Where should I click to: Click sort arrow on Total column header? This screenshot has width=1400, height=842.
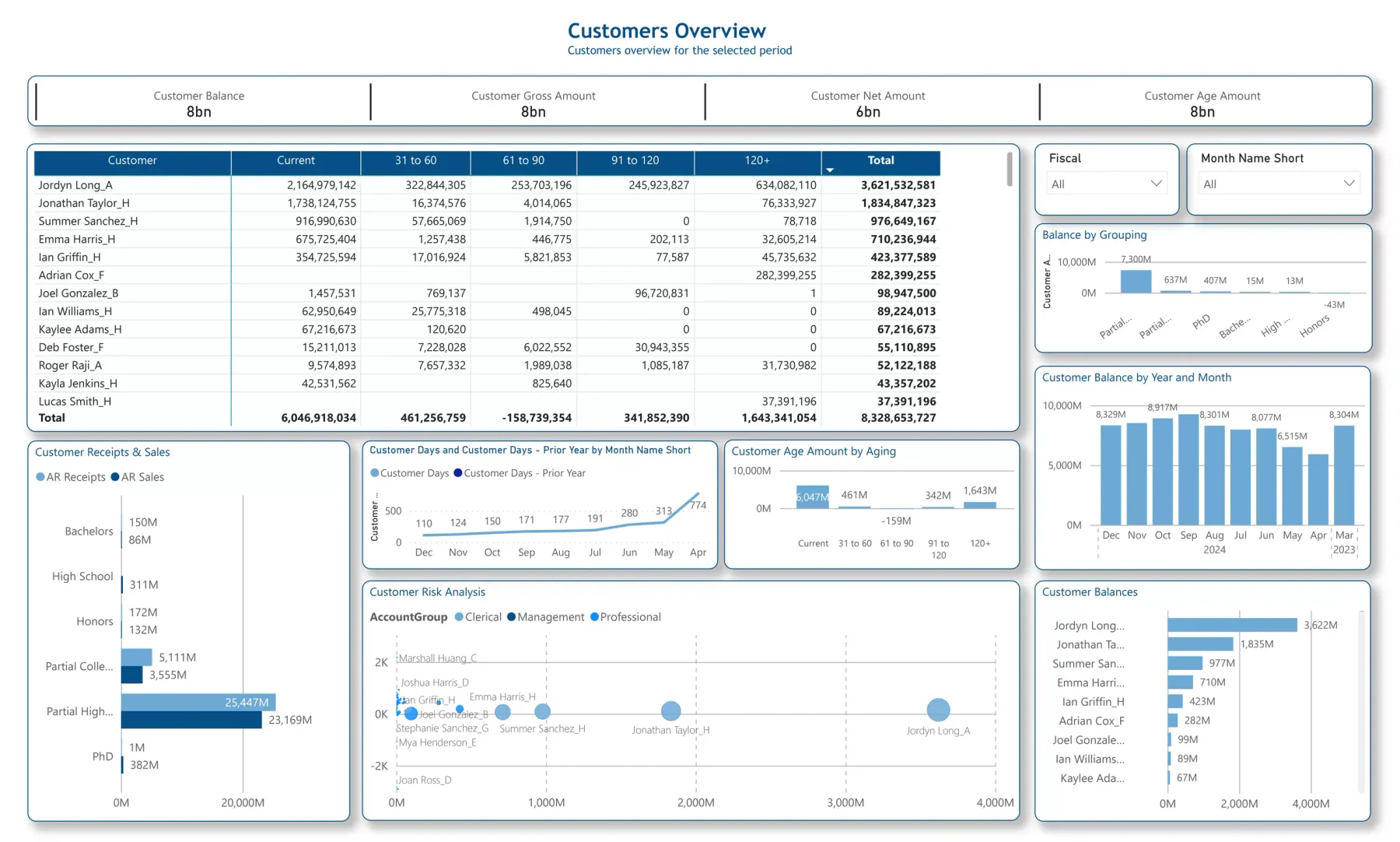(x=830, y=170)
